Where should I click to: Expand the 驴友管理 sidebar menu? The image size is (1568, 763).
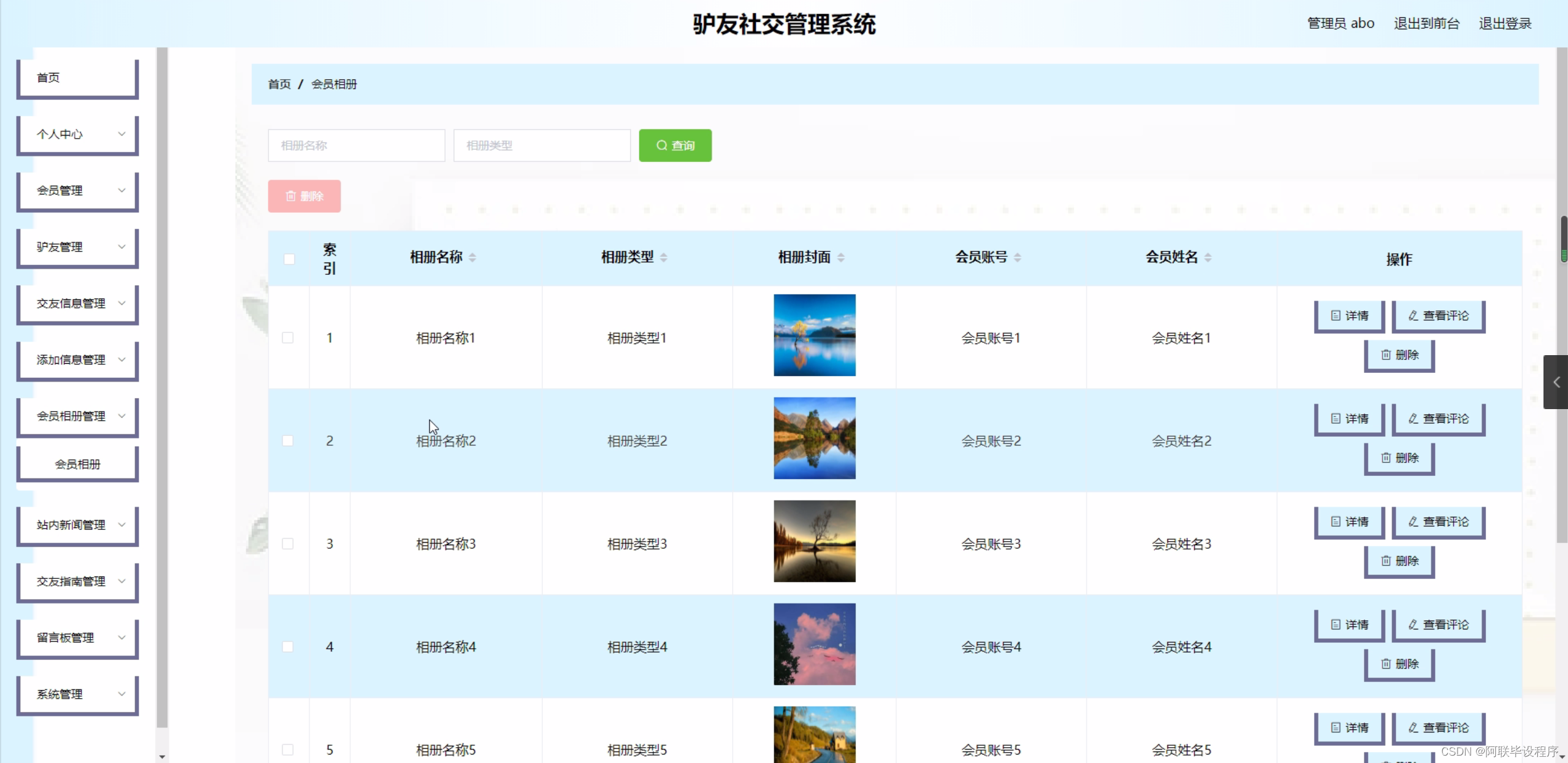tap(77, 247)
